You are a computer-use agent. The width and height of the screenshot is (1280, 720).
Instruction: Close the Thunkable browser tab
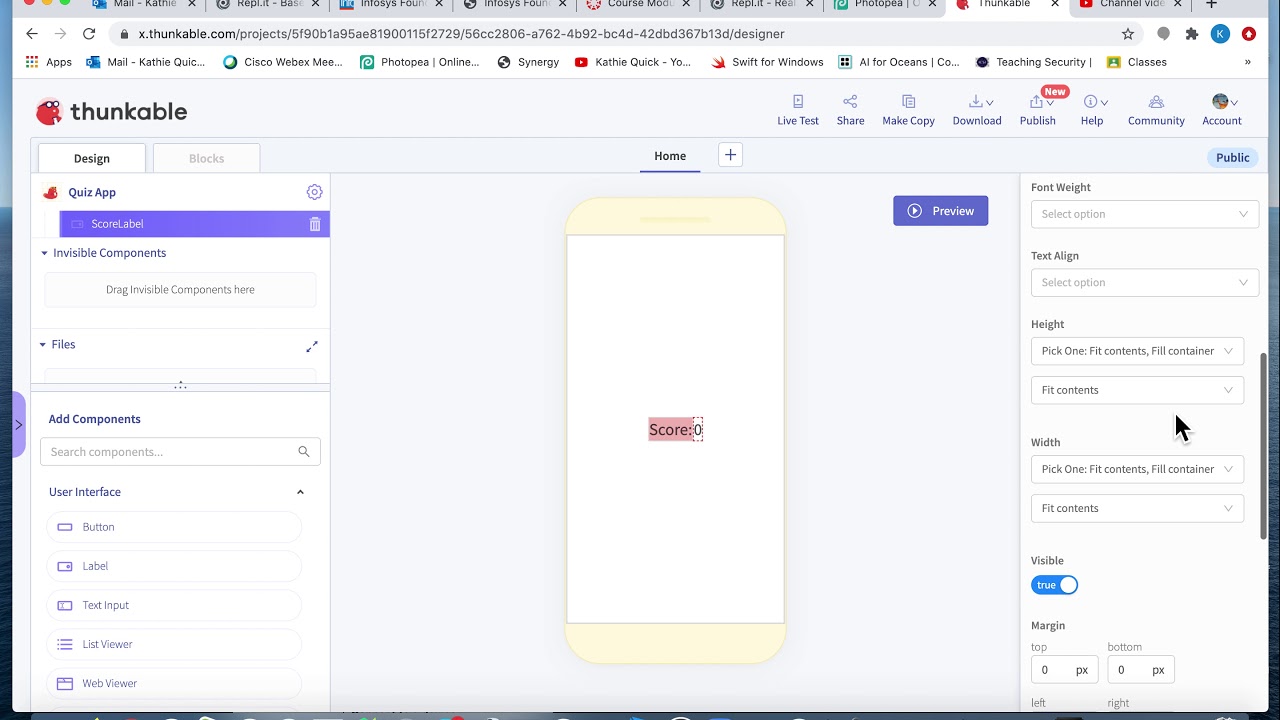(1054, 4)
